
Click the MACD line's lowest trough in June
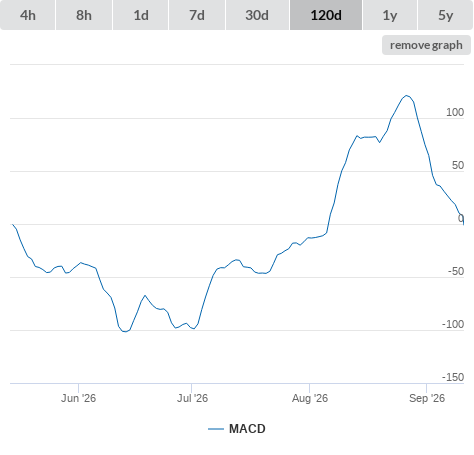tap(125, 331)
